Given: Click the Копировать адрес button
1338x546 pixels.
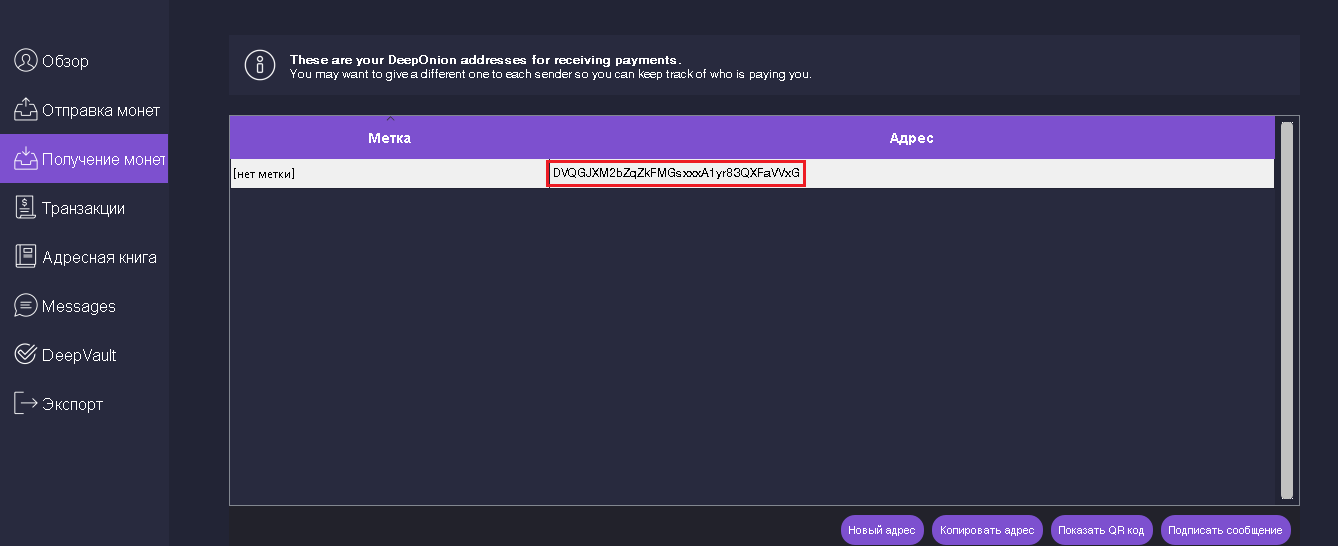Looking at the screenshot, I should pyautogui.click(x=987, y=530).
